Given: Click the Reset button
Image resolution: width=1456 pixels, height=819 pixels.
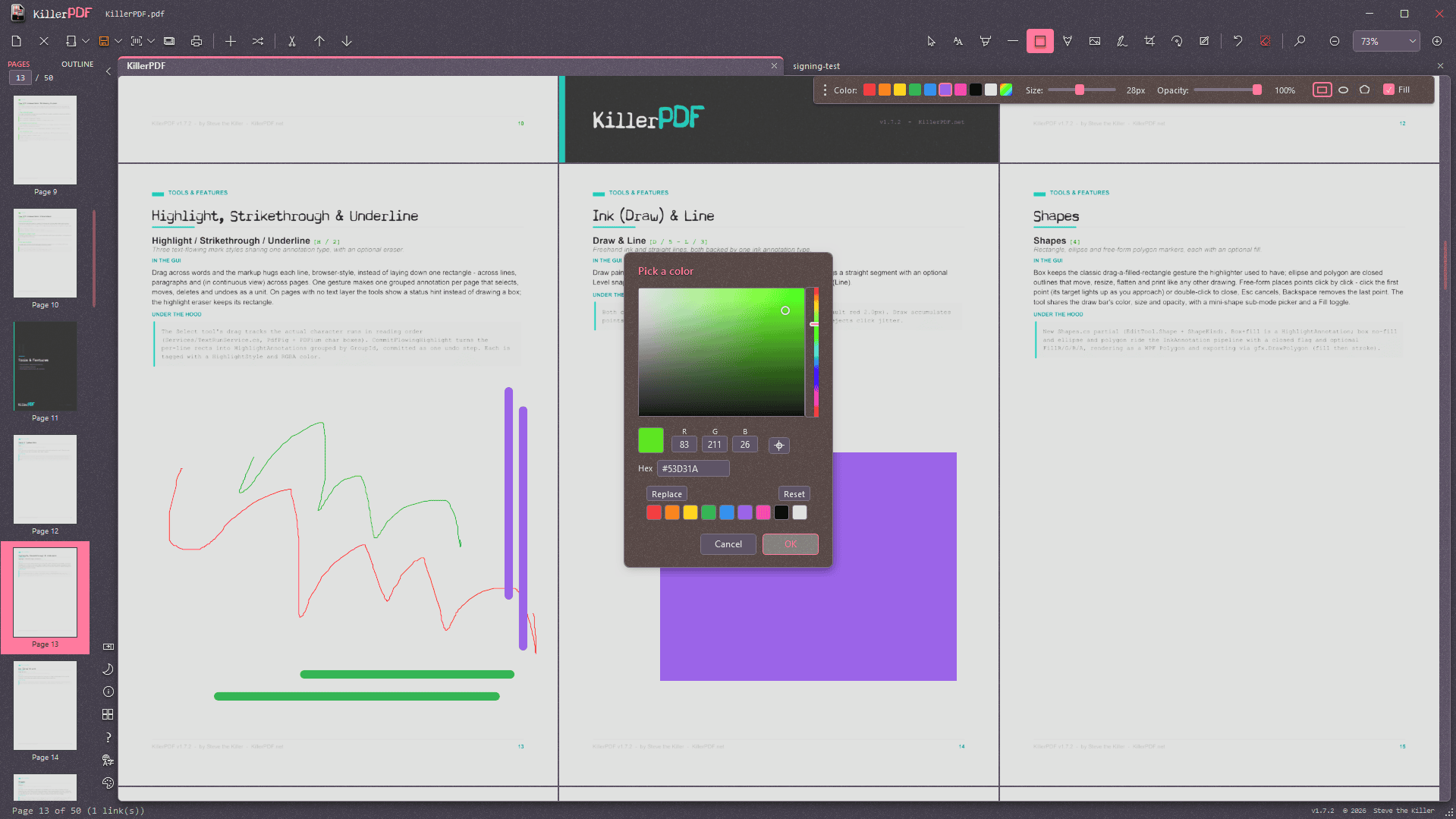Looking at the screenshot, I should point(794,494).
